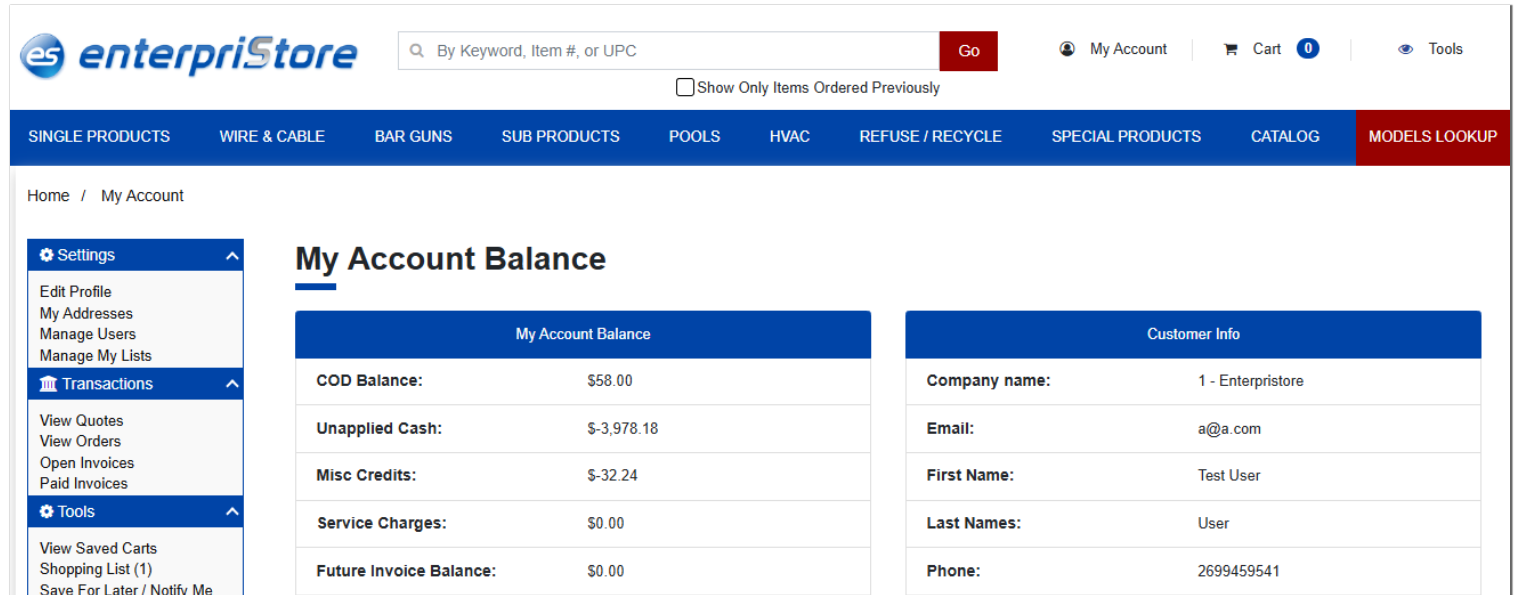Open View Quotes
The image size is (1520, 595).
[x=81, y=421]
